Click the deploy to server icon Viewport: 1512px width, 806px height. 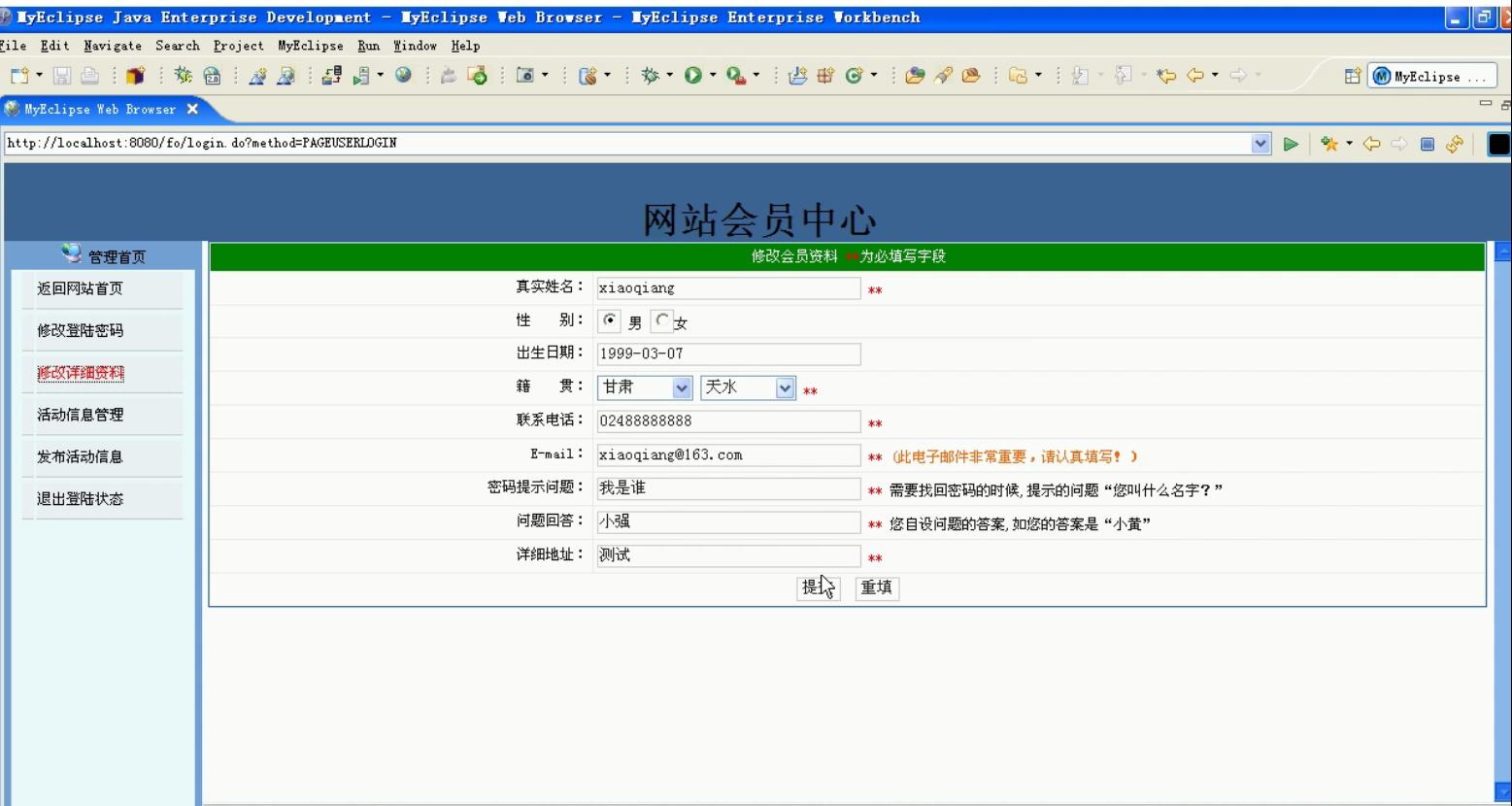tap(331, 76)
